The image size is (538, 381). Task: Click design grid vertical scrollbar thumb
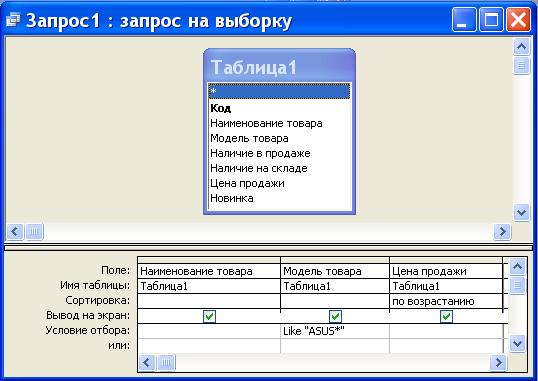click(517, 285)
